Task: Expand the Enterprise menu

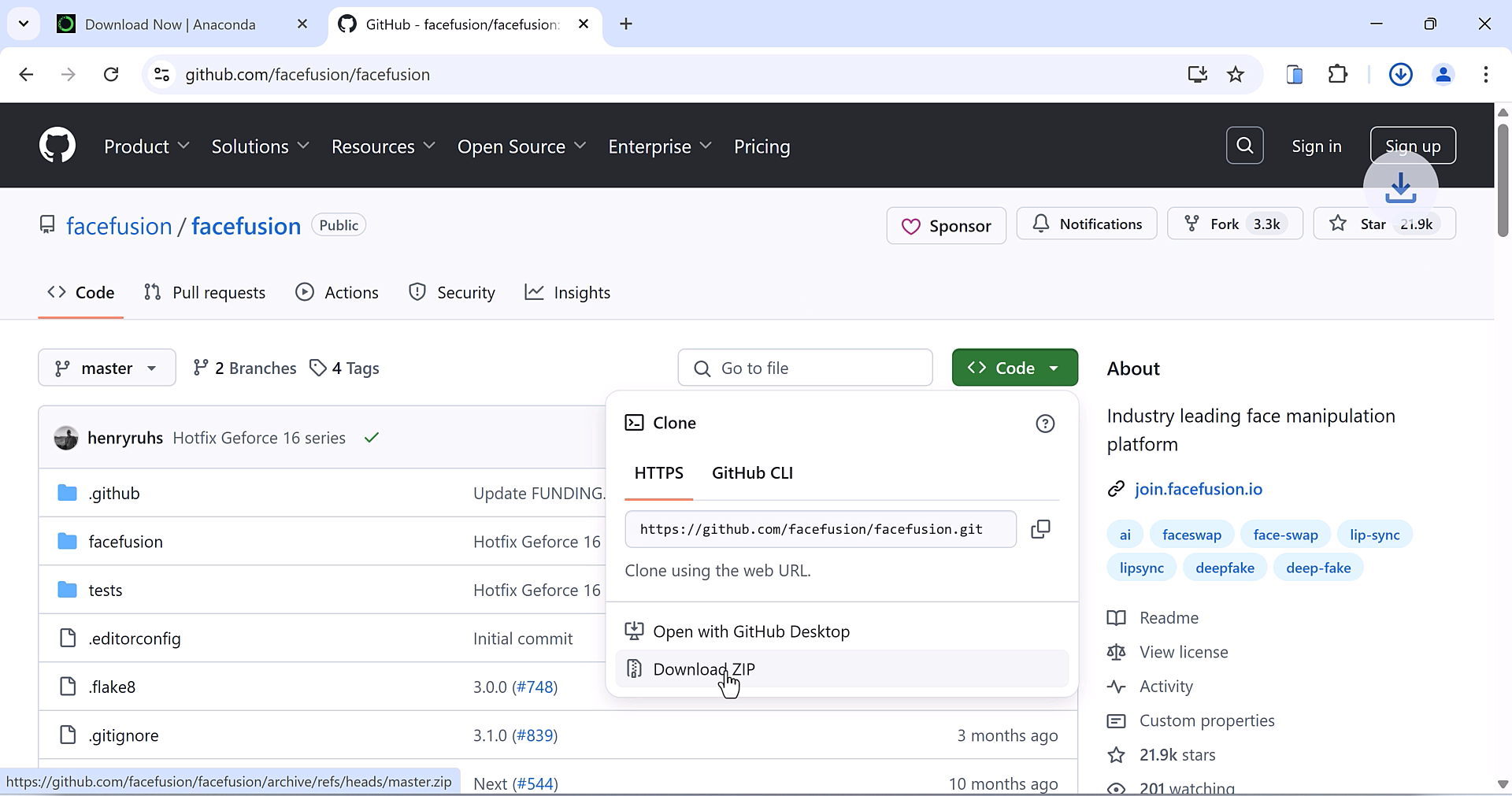Action: [659, 146]
